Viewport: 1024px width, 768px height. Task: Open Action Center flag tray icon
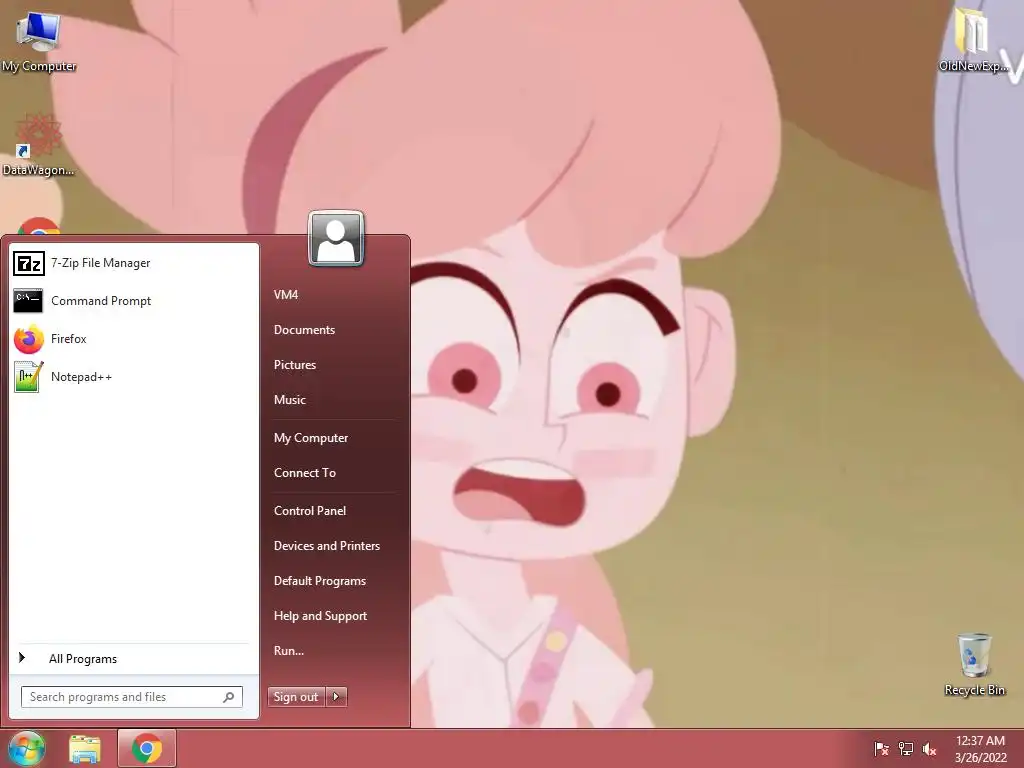click(881, 749)
